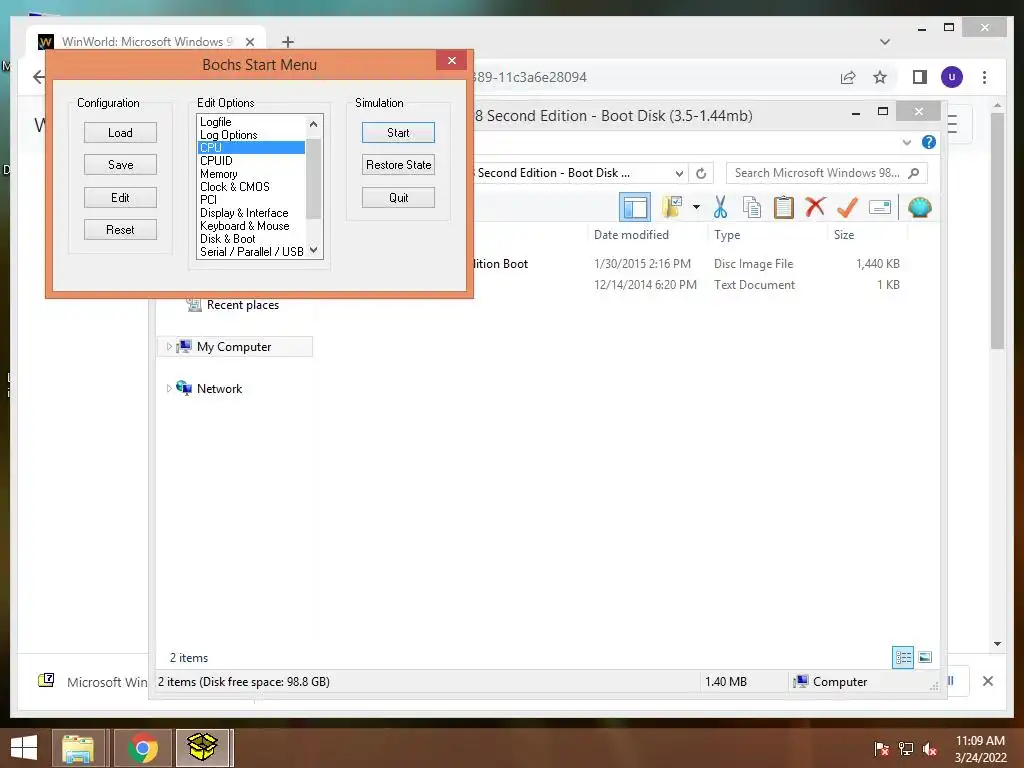Open Chrome's three-dot menu
Screen dimensions: 1024x768
(984, 78)
